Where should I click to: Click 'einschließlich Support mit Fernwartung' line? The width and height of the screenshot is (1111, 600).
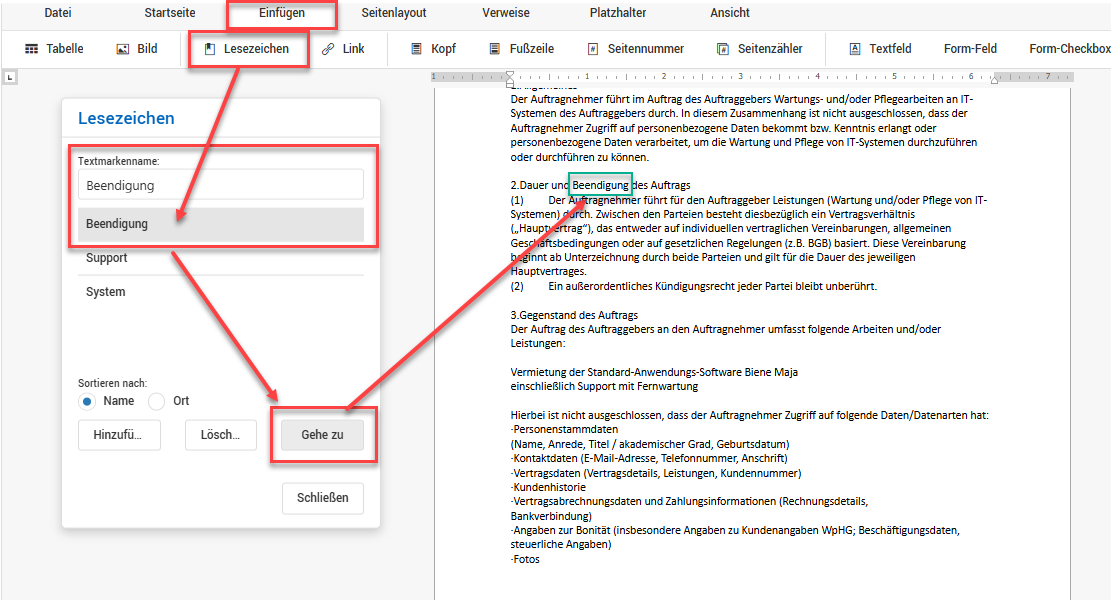click(x=604, y=387)
